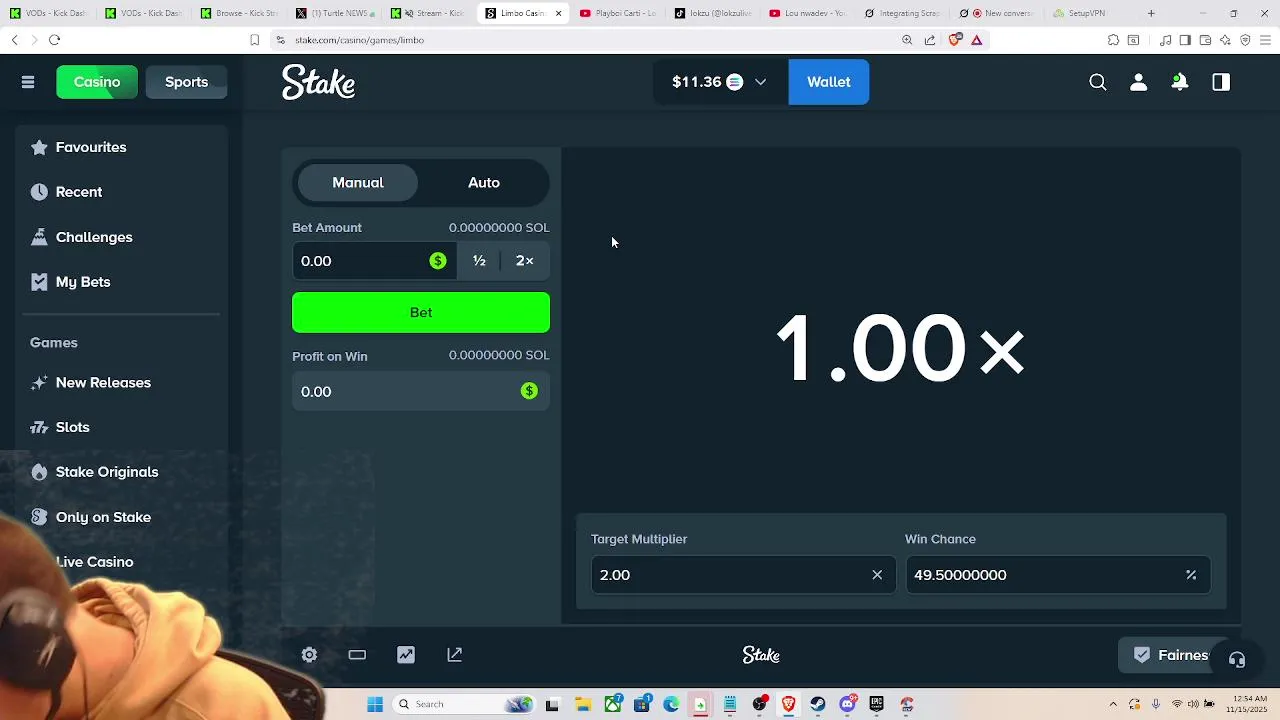The height and width of the screenshot is (720, 1280).
Task: Open Live Casino in the sidebar
Action: (x=95, y=562)
